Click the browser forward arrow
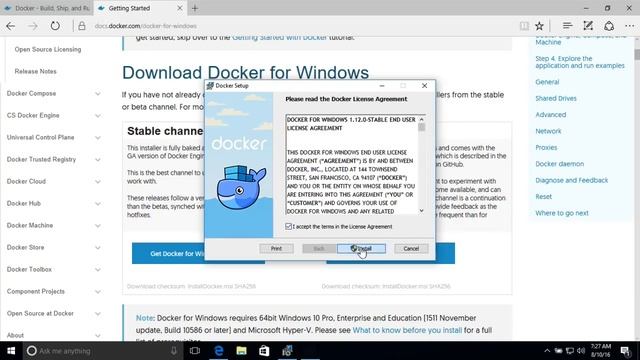 click(x=33, y=26)
